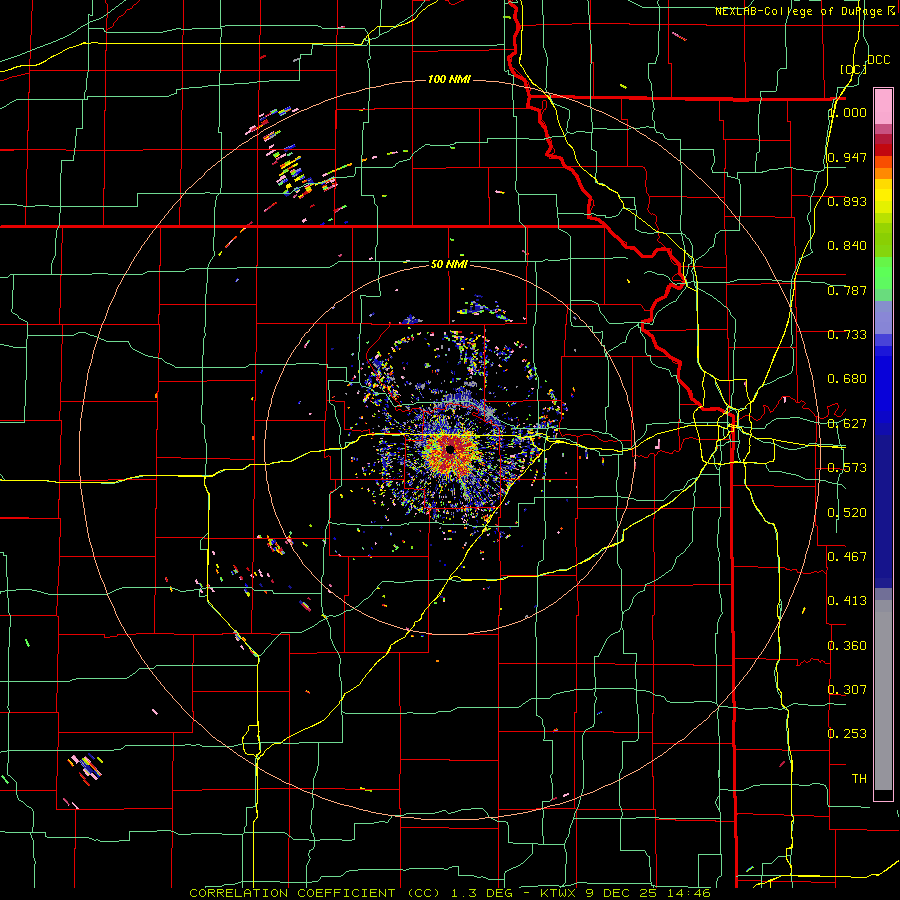
Task: Click the gray low-value segment of the color bar
Action: pos(883,695)
